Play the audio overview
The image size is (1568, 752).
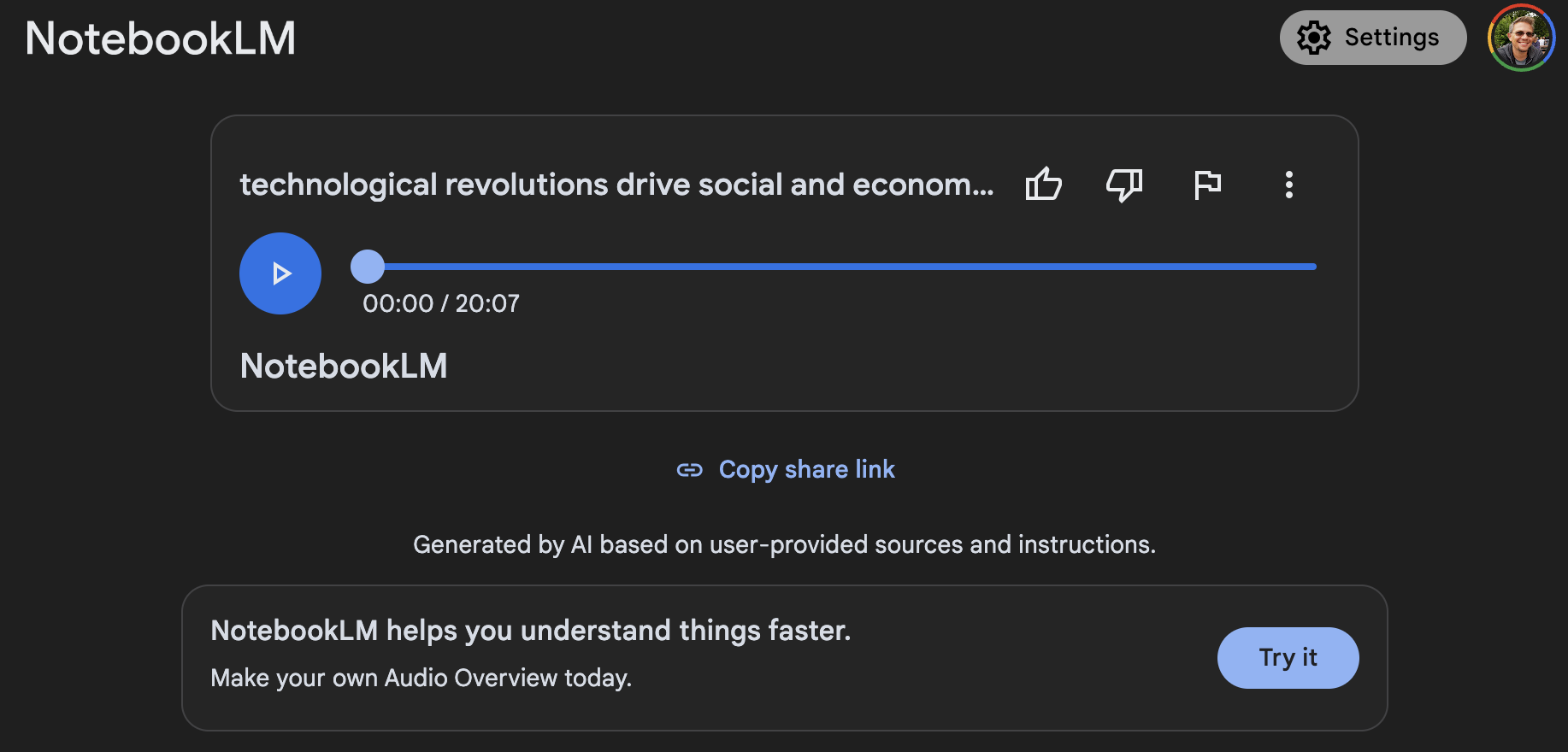(280, 273)
